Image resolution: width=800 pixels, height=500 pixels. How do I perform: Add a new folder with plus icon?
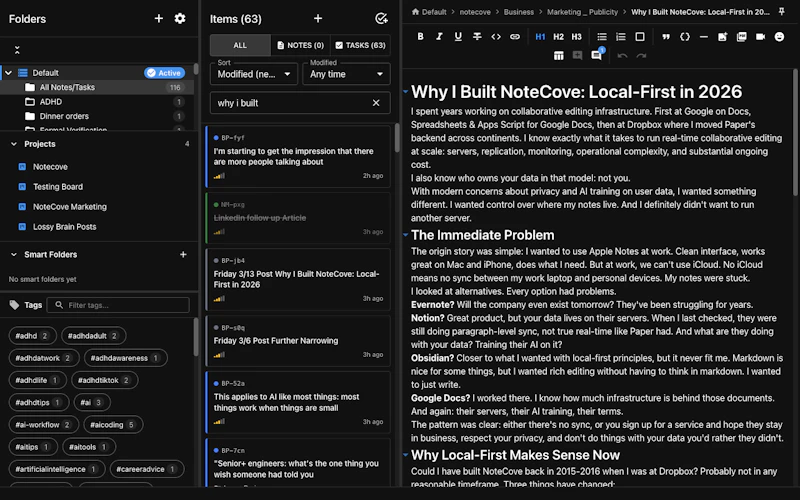coord(159,18)
